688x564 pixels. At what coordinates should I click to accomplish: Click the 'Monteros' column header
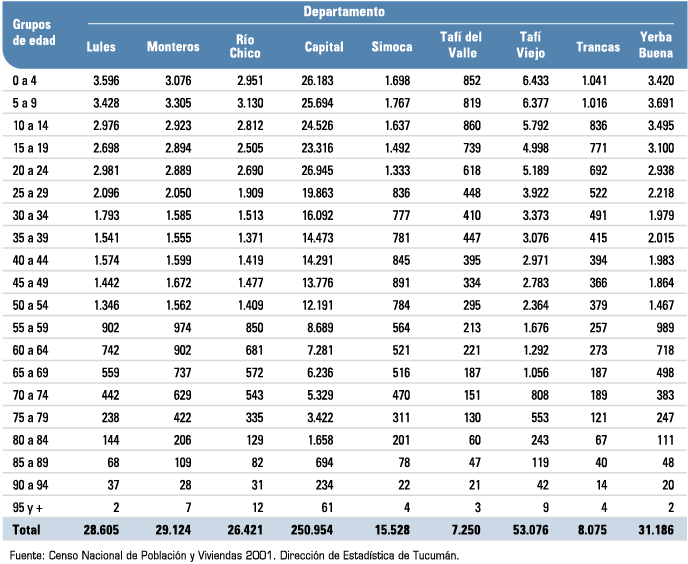pyautogui.click(x=173, y=47)
